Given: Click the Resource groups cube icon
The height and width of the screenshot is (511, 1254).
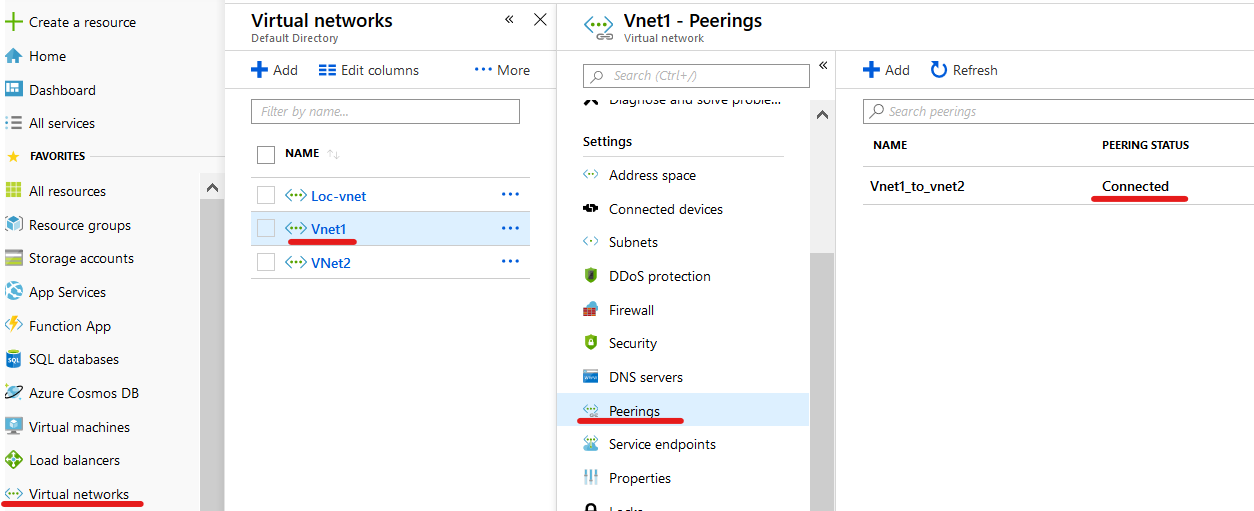Looking at the screenshot, I should pyautogui.click(x=14, y=225).
